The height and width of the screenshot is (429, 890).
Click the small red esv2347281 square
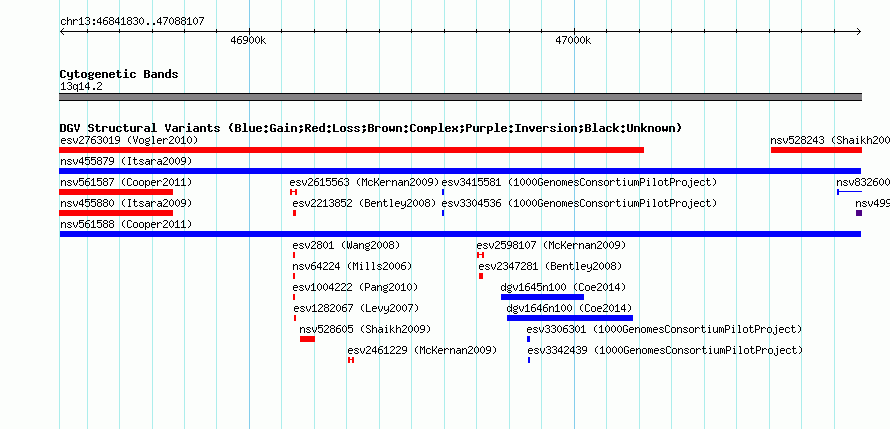pyautogui.click(x=481, y=276)
